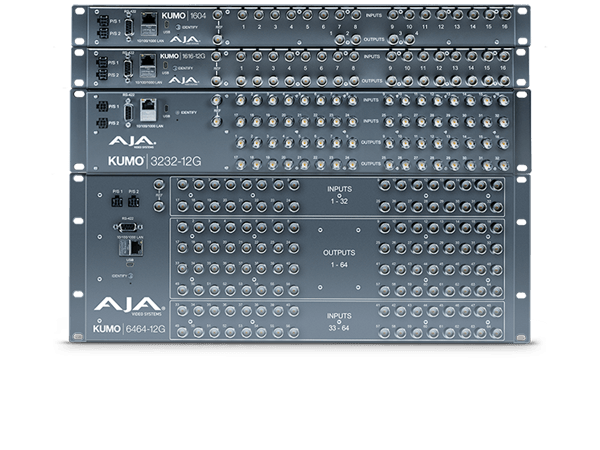Image resolution: width=600 pixels, height=450 pixels.
Task: Select the LAN Ethernet port on the KUMO 1604
Action: [149, 23]
